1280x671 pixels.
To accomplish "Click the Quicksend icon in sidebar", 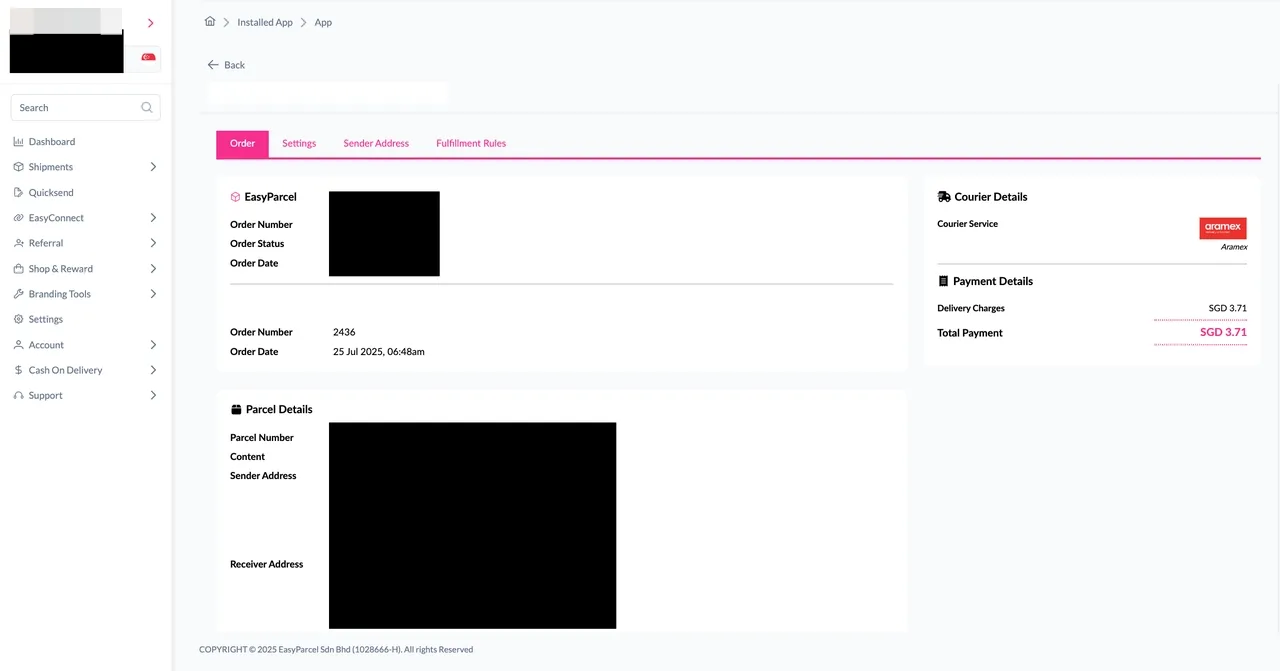I will point(19,192).
